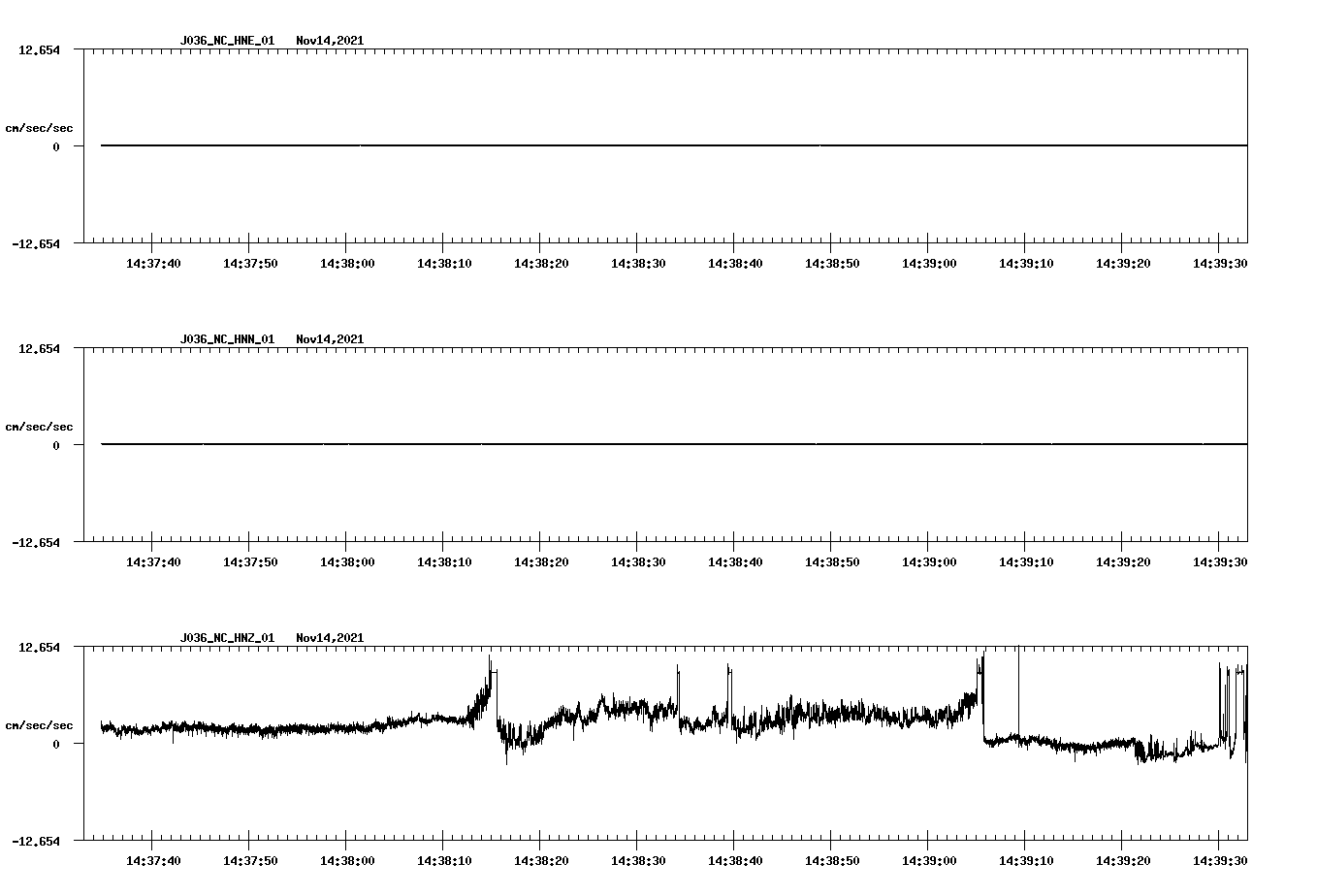This screenshot has width=1317, height=896.
Task: Click the 14:38:50 time label under HNZ plot
Action: pos(832,861)
